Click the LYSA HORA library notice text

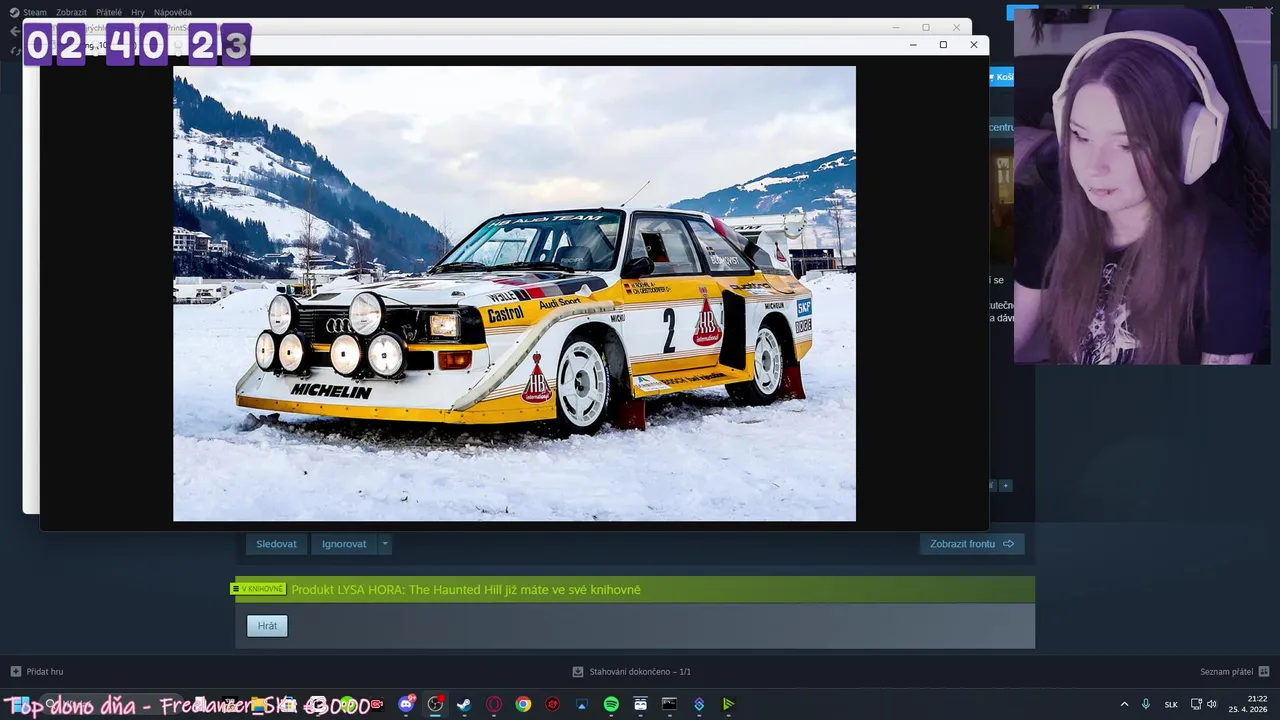click(466, 590)
